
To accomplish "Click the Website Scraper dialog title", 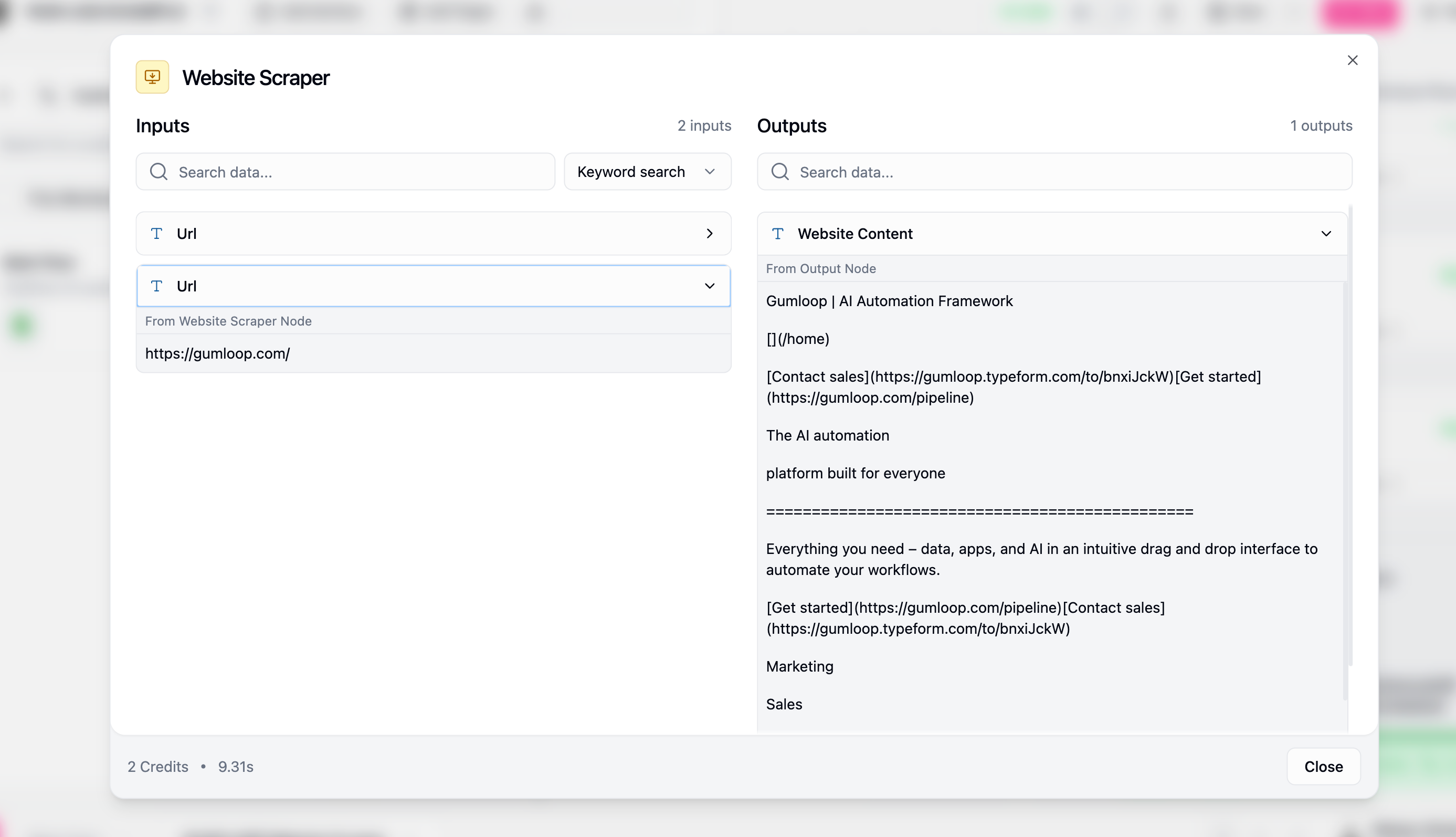I will click(256, 77).
